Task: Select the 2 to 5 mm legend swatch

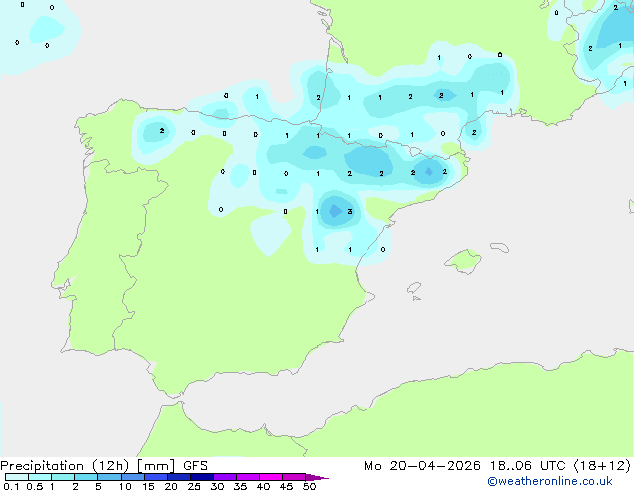Action: tap(86, 477)
